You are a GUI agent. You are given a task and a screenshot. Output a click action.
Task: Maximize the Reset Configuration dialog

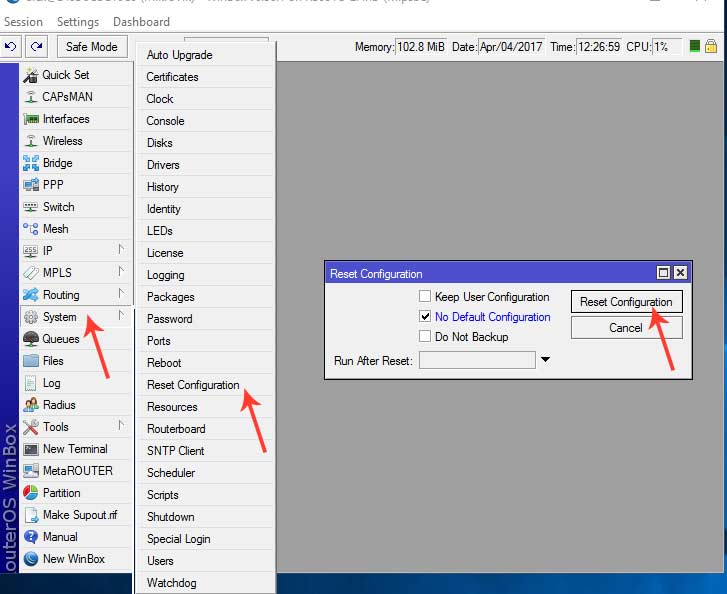pyautogui.click(x=663, y=273)
